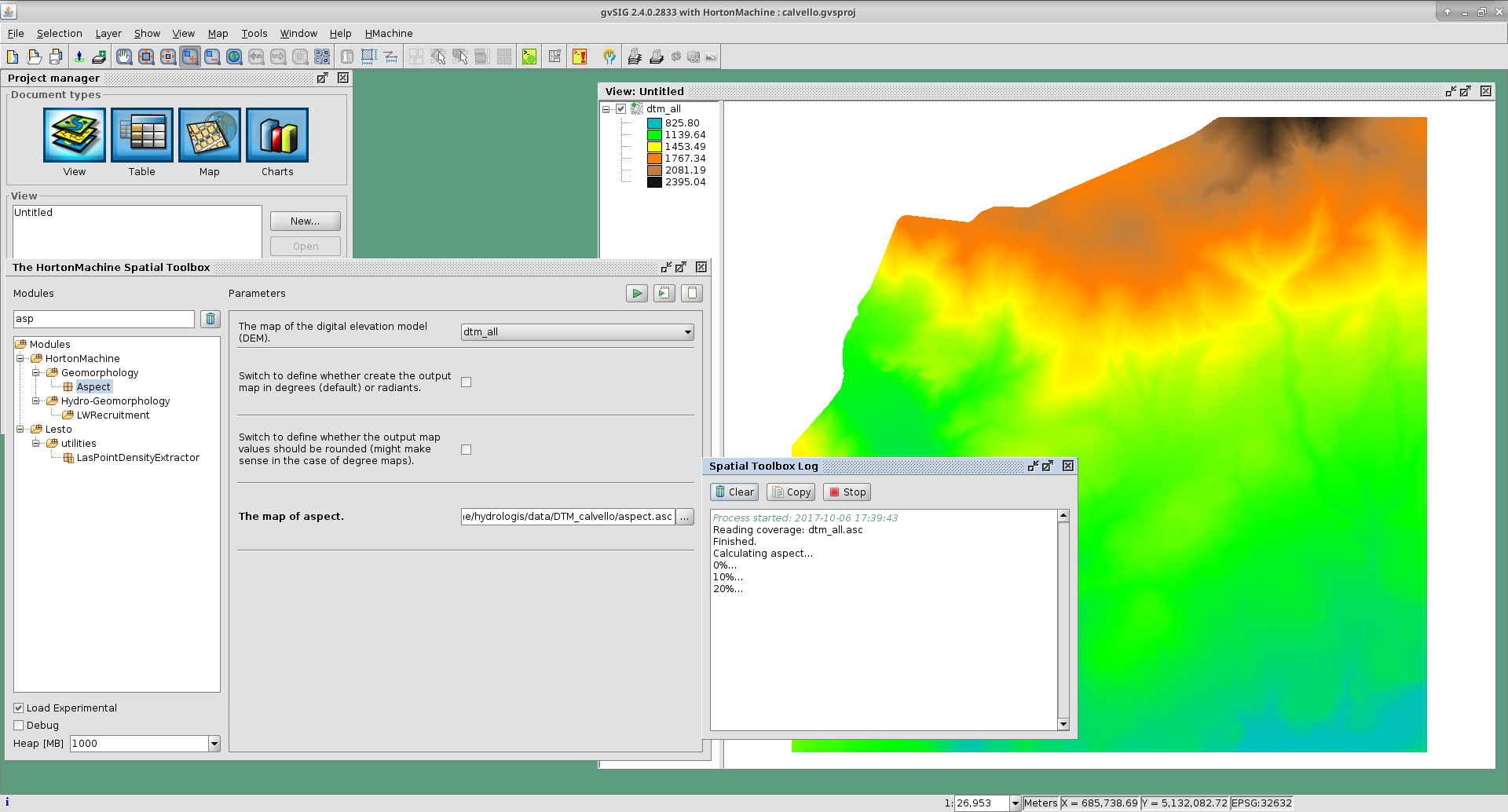Open the Layer menu
The height and width of the screenshot is (812, 1508).
coord(108,34)
